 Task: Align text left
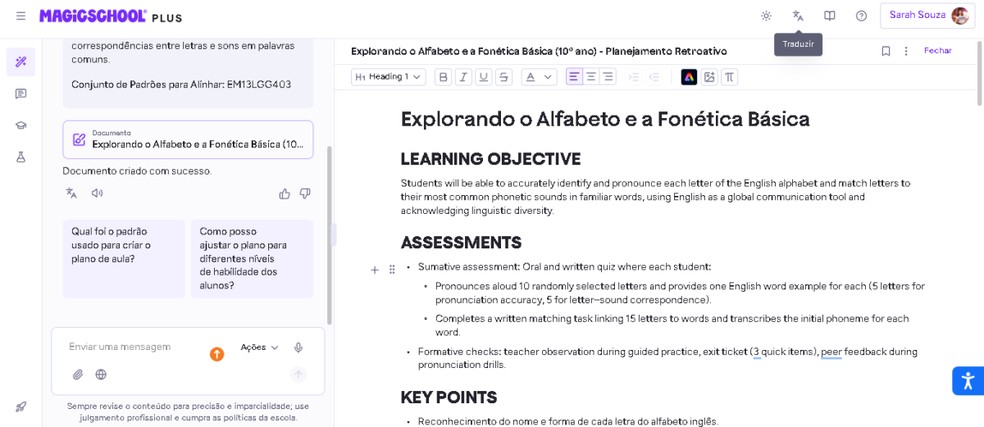pos(574,77)
